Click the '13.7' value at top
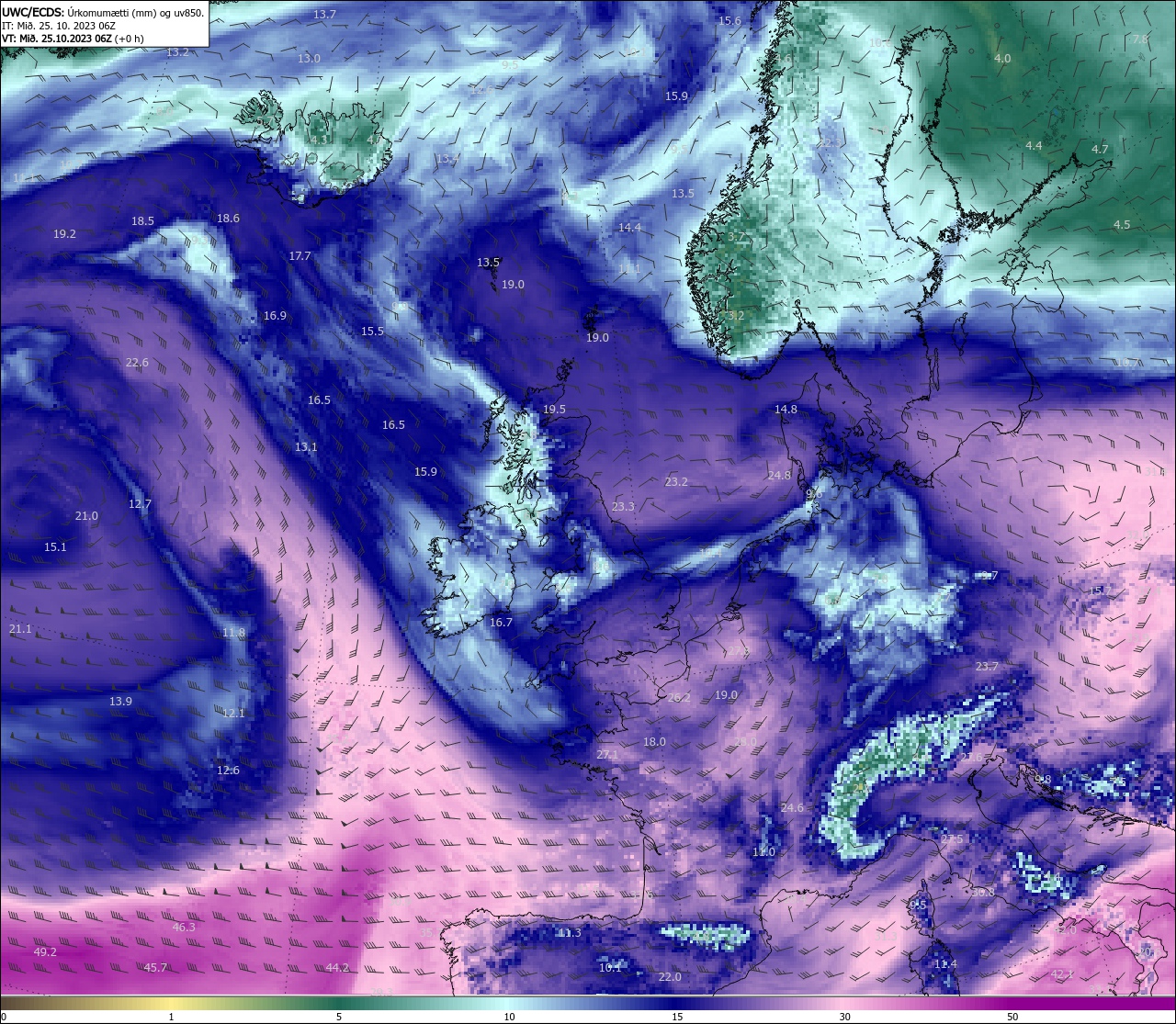This screenshot has height=1024, width=1176. pos(324,15)
